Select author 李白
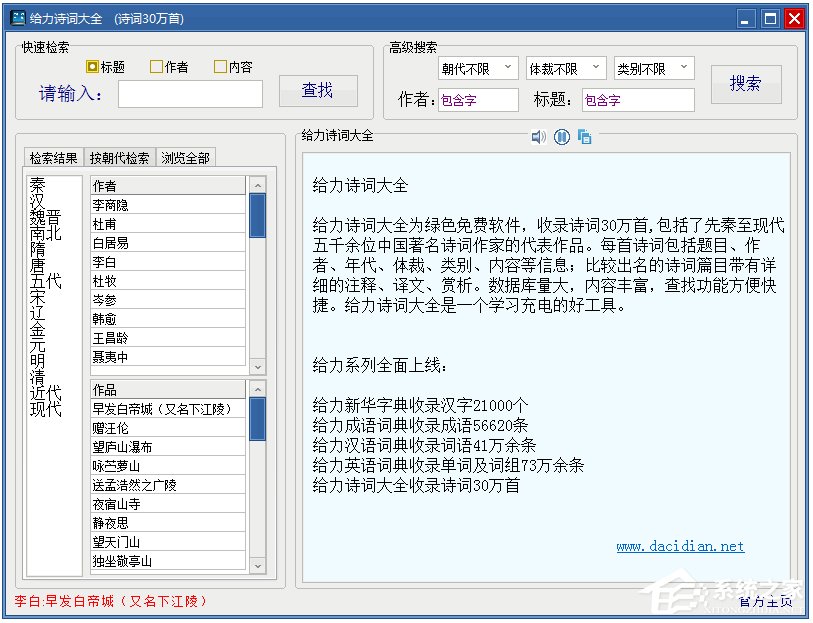This screenshot has width=813, height=623. point(168,262)
